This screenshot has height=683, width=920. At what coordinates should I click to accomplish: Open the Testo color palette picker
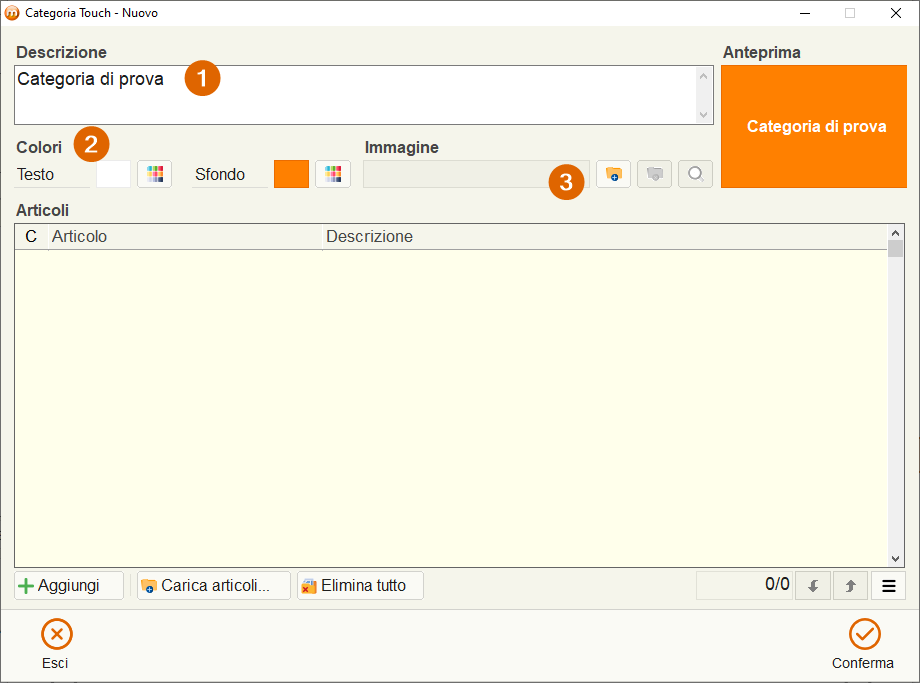154,174
